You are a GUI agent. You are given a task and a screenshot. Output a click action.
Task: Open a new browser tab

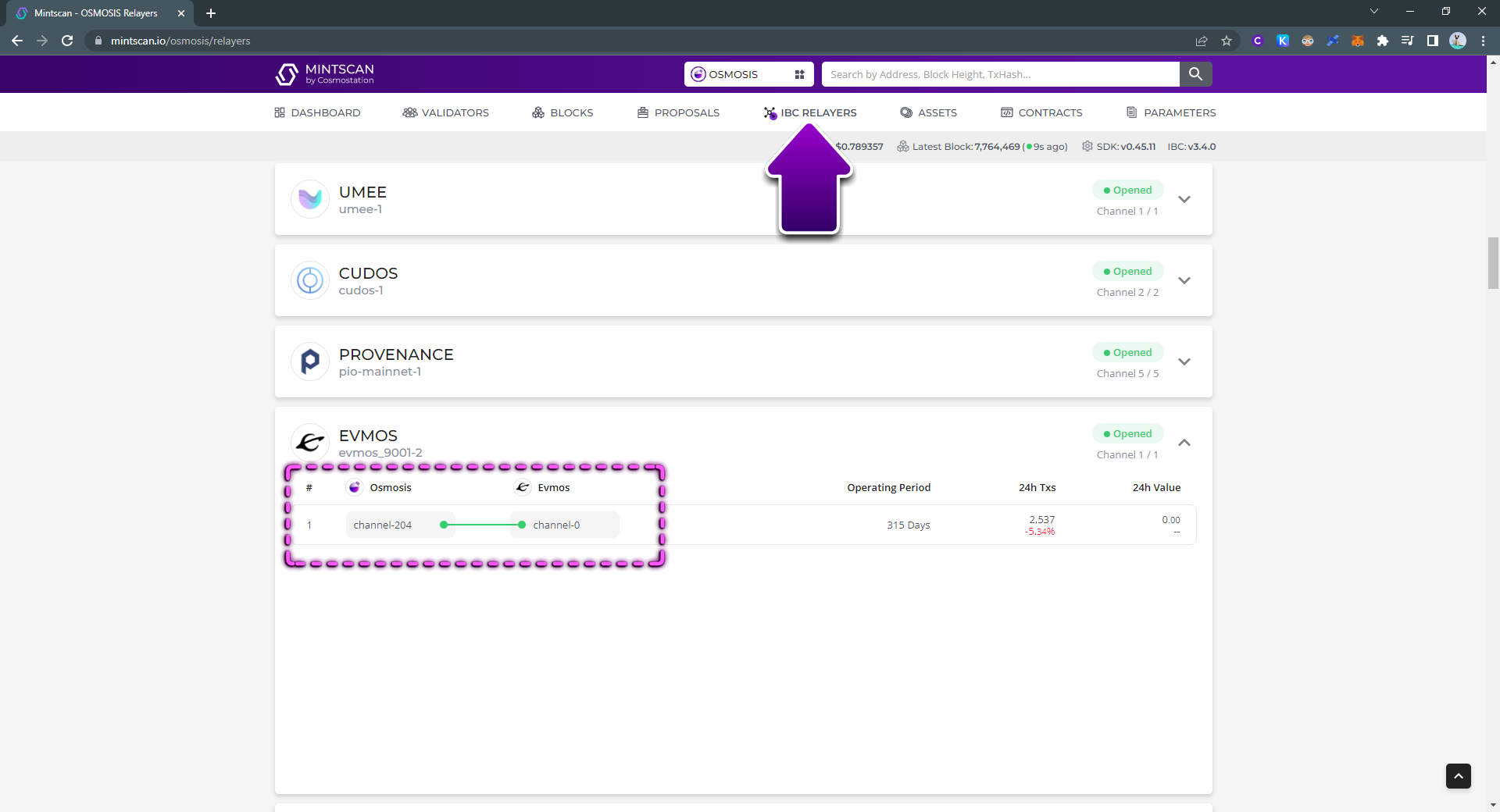coord(211,13)
